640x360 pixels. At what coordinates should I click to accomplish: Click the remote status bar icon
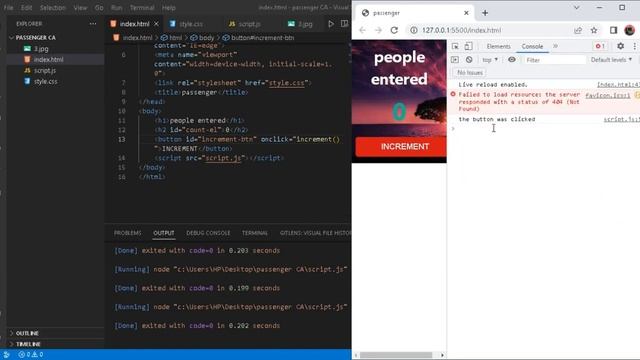tap(7, 355)
